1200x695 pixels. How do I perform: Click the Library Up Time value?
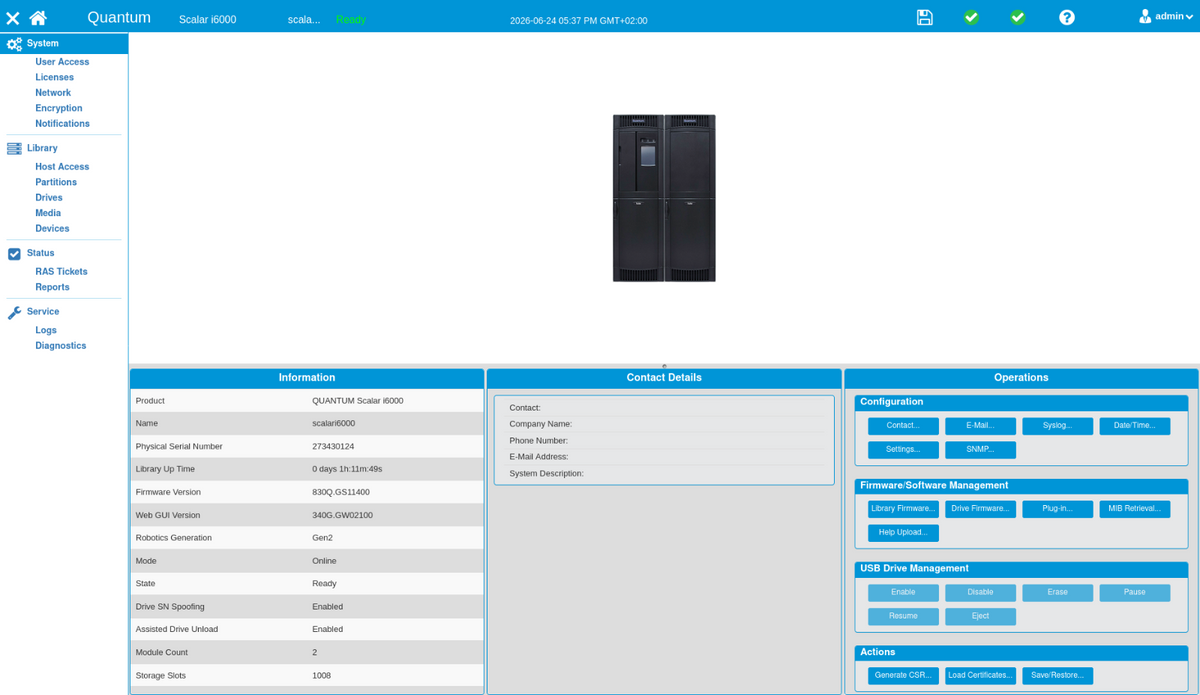click(x=347, y=469)
